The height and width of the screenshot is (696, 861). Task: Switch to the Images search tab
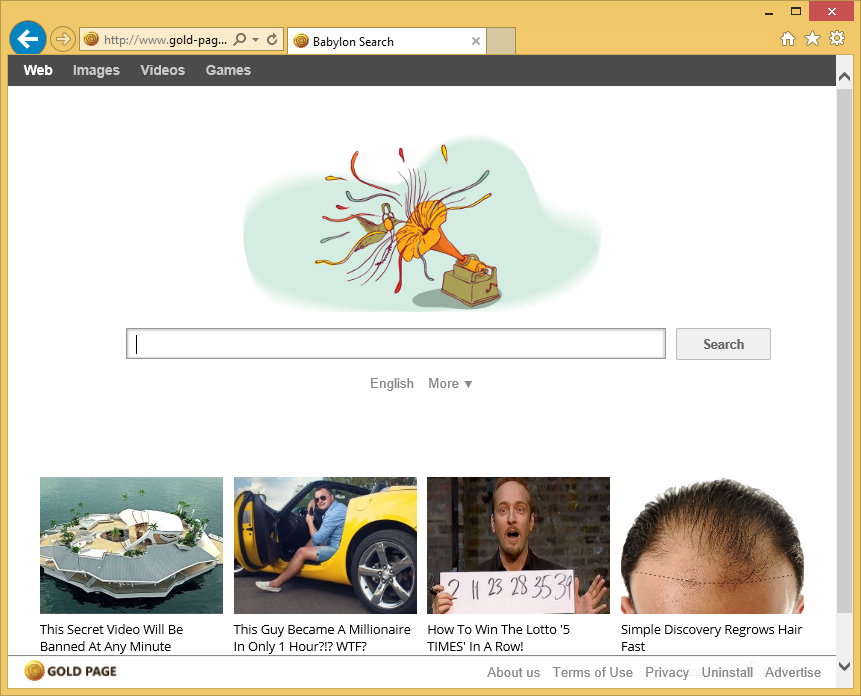(96, 70)
